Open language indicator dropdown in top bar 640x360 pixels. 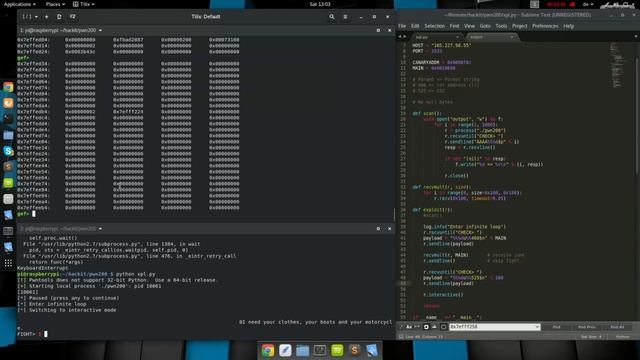point(588,4)
